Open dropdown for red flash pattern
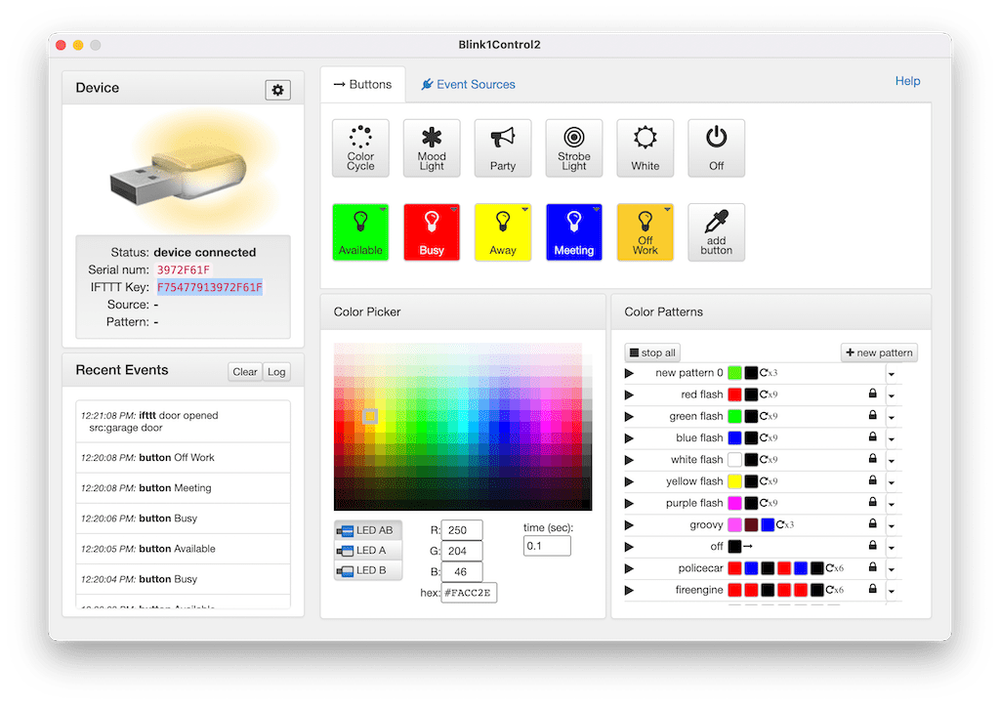Screen dimensions: 1000x705 (892, 396)
